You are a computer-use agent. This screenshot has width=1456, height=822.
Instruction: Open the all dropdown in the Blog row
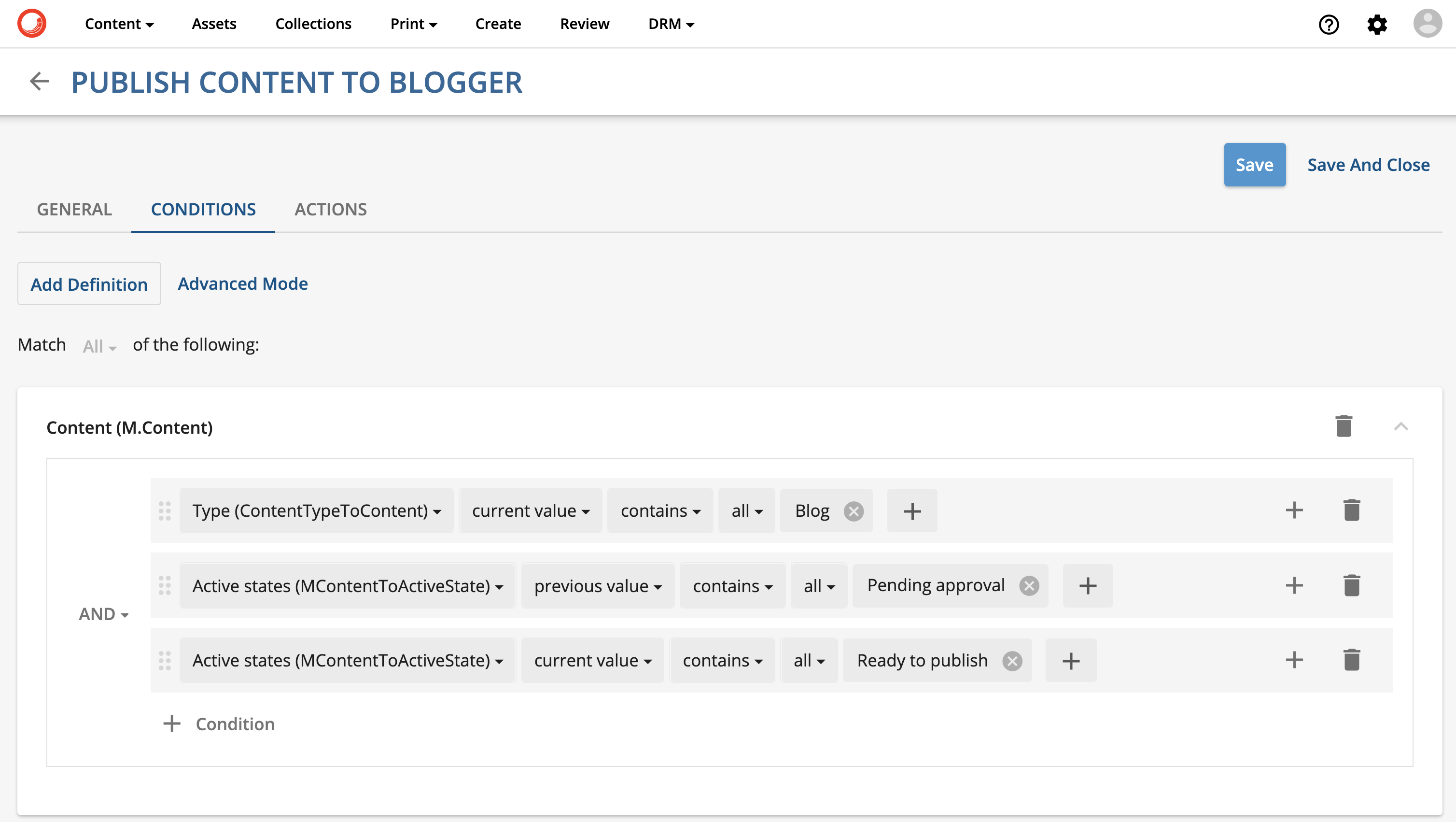[747, 510]
